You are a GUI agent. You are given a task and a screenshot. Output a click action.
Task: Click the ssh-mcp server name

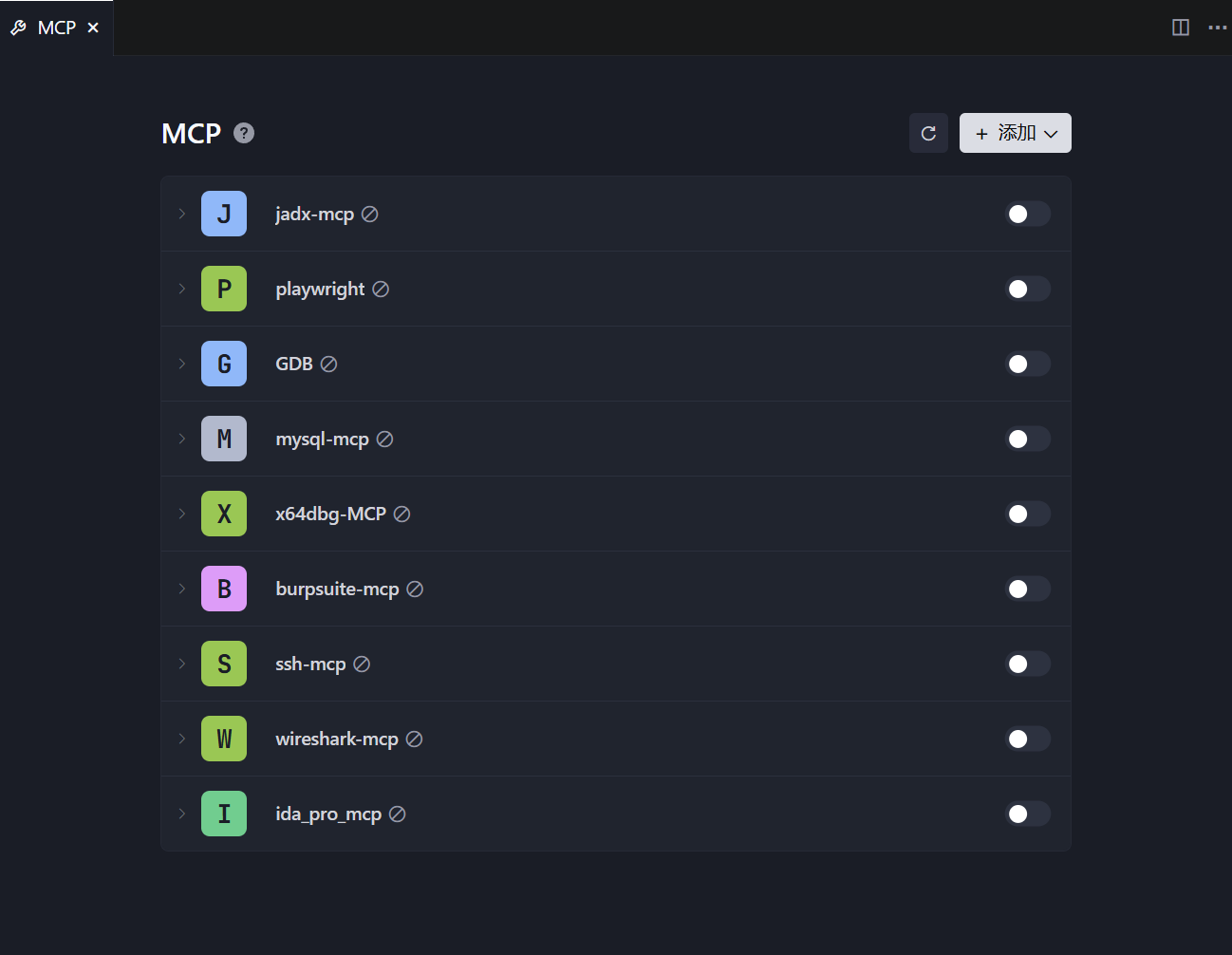310,665
